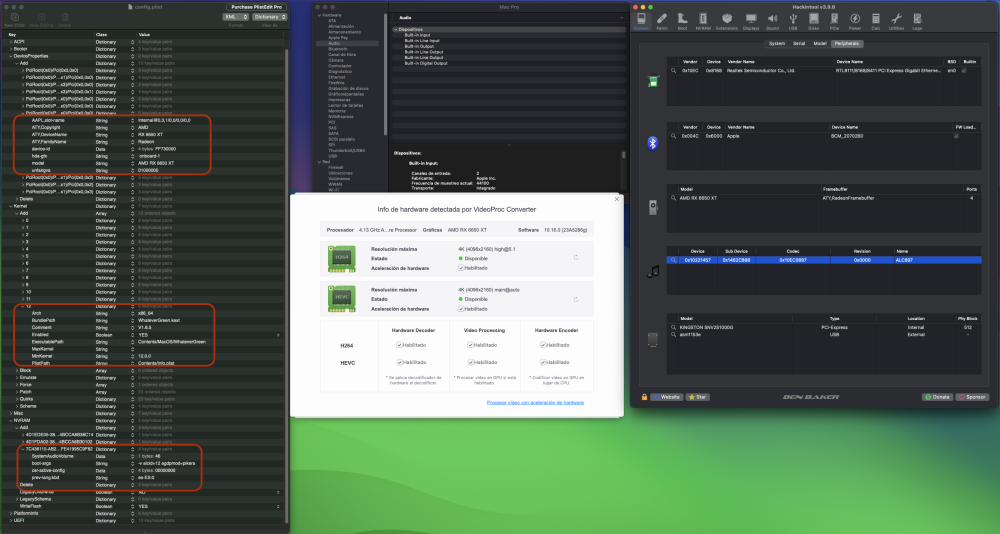
Task: Open the PCIe section in Hackintool
Action: point(834,21)
